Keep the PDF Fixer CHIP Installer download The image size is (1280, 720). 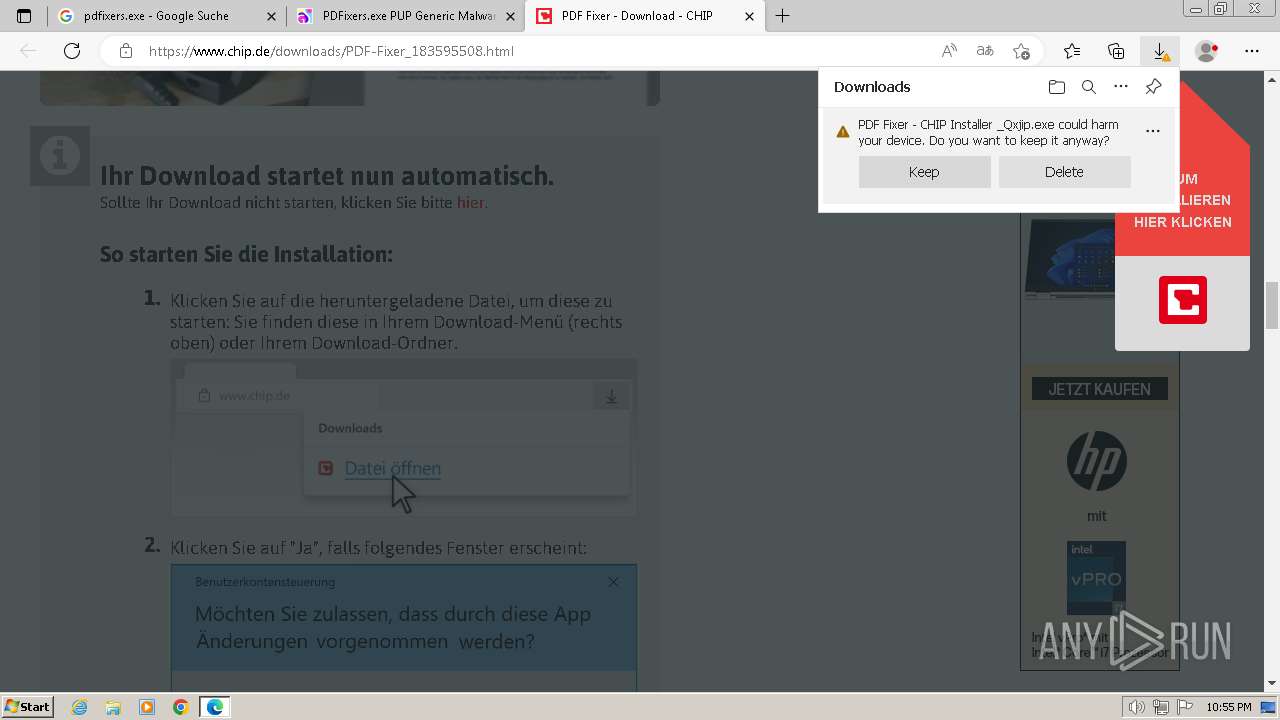(x=924, y=172)
